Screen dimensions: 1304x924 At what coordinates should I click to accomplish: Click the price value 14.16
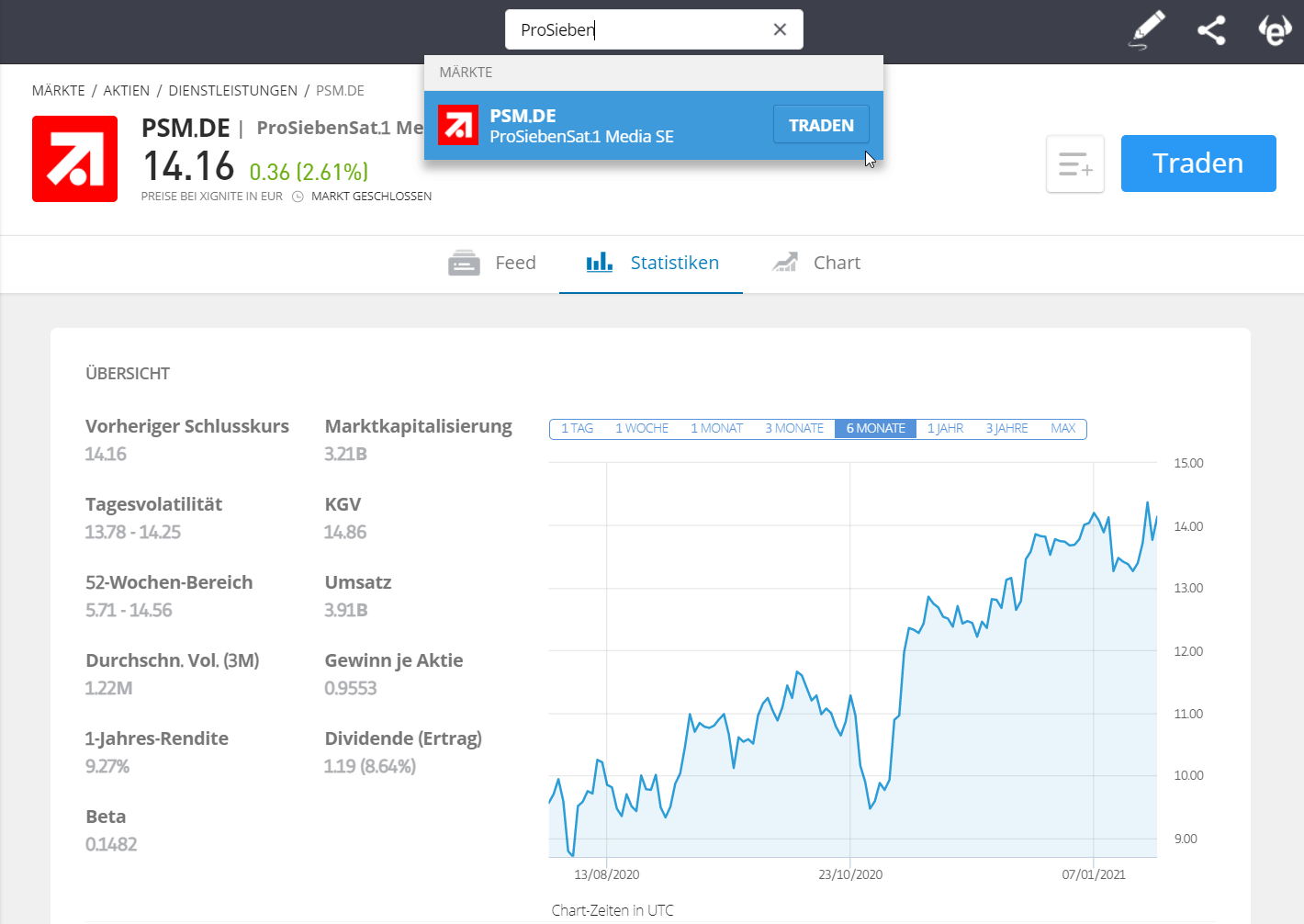188,166
